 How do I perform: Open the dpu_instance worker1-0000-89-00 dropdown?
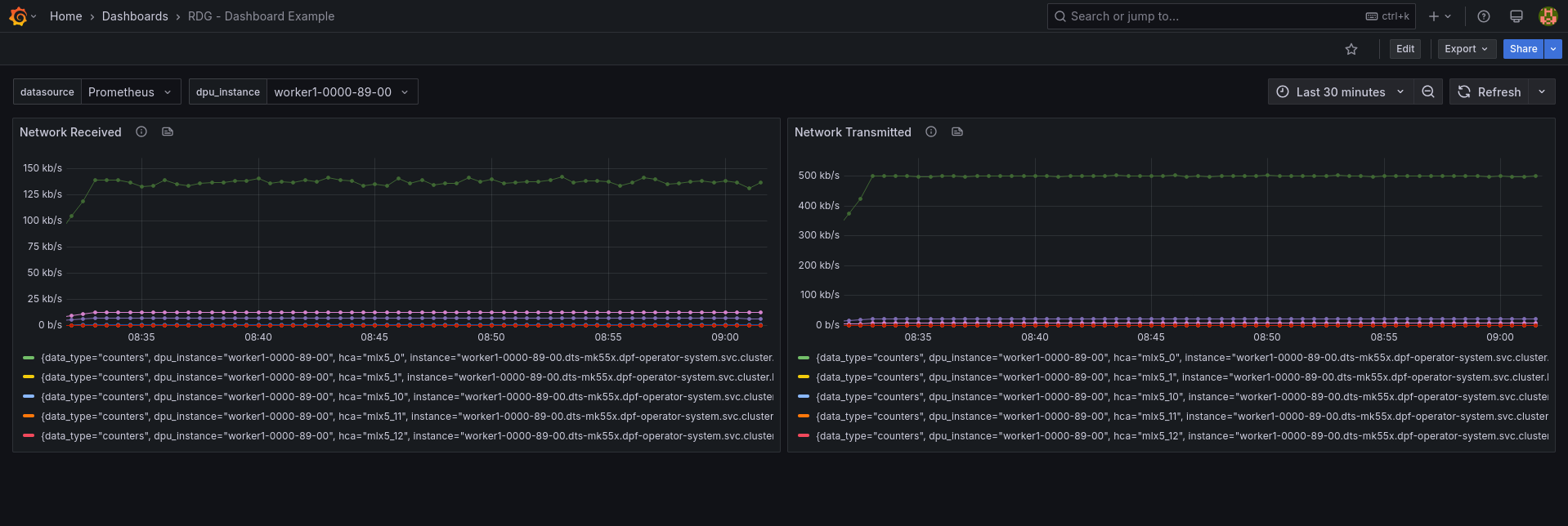point(343,91)
